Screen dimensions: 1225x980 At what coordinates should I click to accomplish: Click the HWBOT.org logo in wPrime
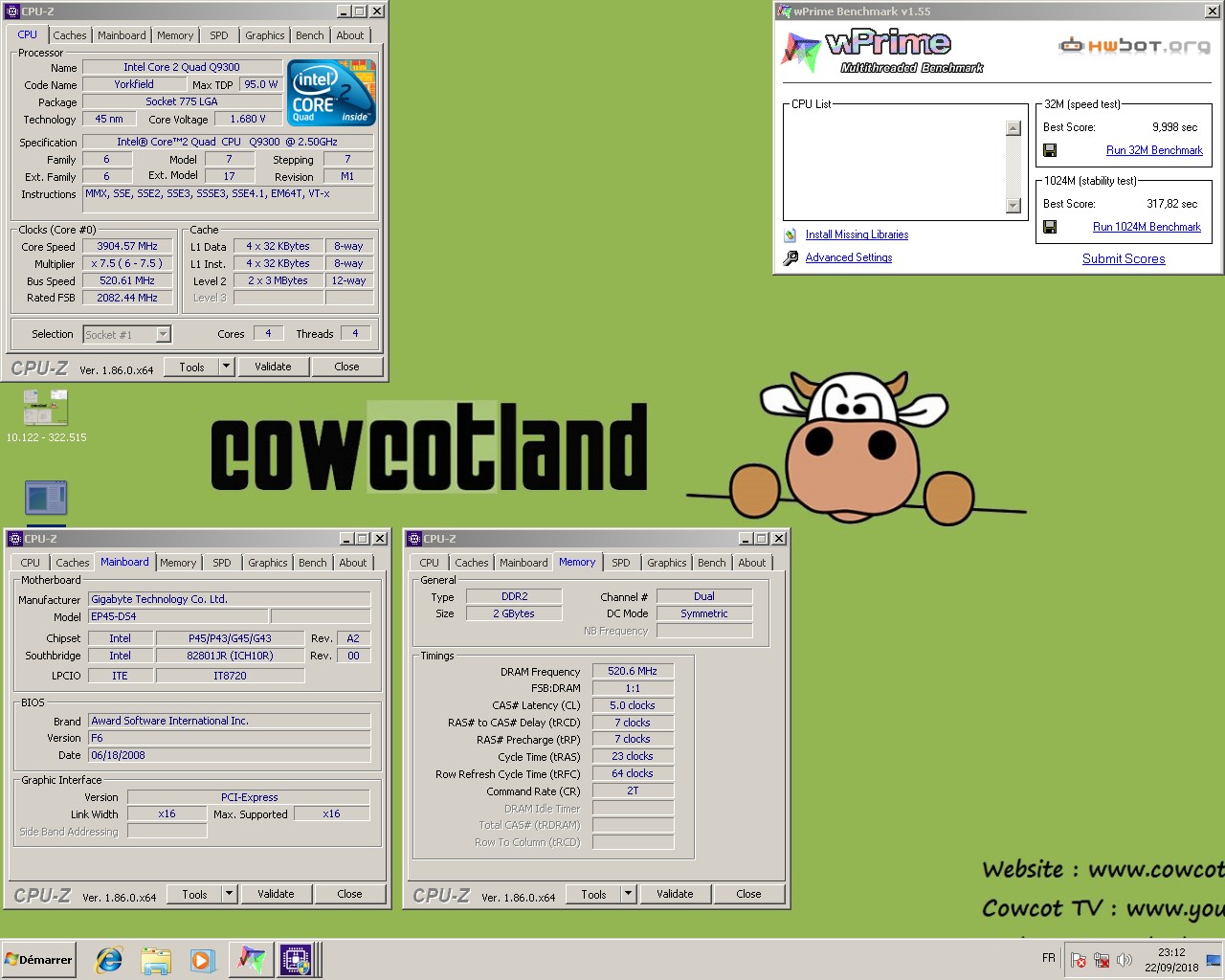pos(1134,45)
